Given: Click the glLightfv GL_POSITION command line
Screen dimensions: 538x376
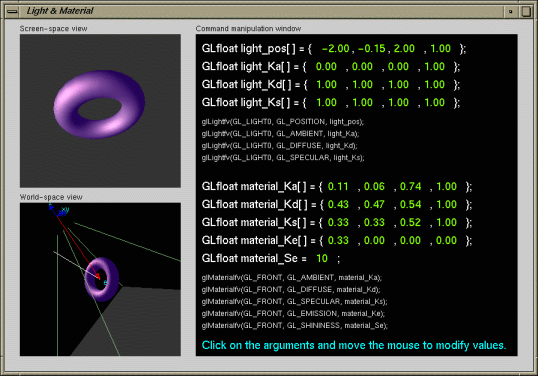Looking at the screenshot, I should pyautogui.click(x=283, y=122).
